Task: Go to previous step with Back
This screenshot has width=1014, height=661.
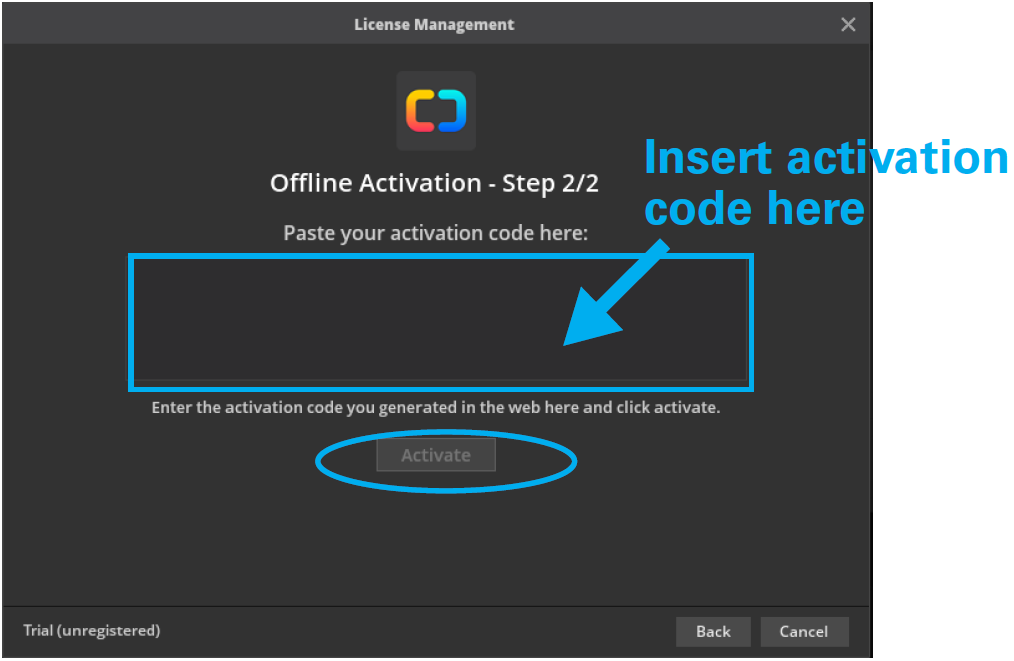Action: [713, 631]
